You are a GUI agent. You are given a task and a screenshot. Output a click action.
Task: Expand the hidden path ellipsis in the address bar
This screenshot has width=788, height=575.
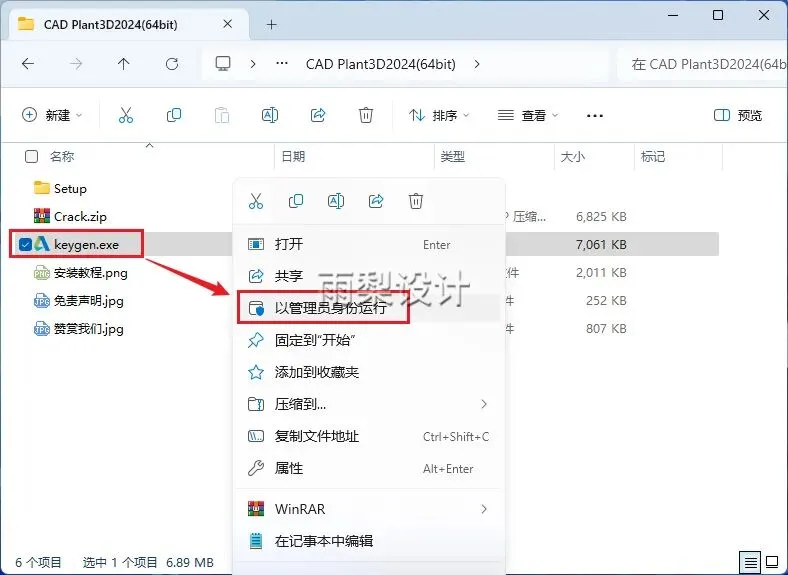[x=282, y=64]
